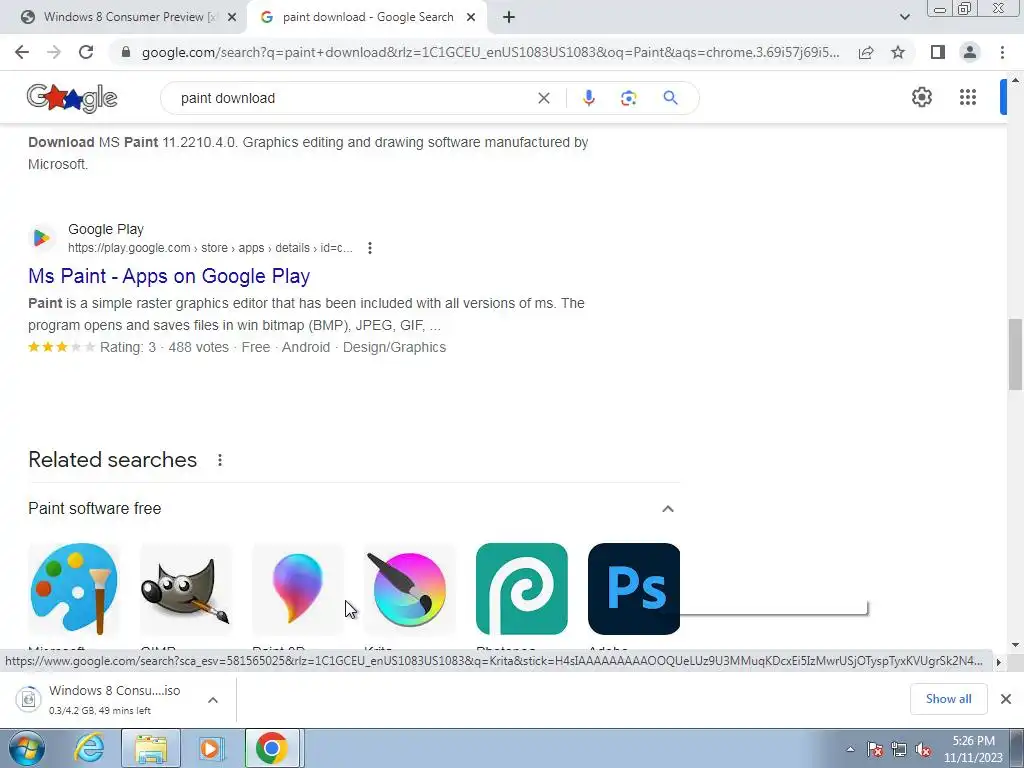The height and width of the screenshot is (768, 1024).
Task: Click the forward navigation arrow
Action: [54, 52]
